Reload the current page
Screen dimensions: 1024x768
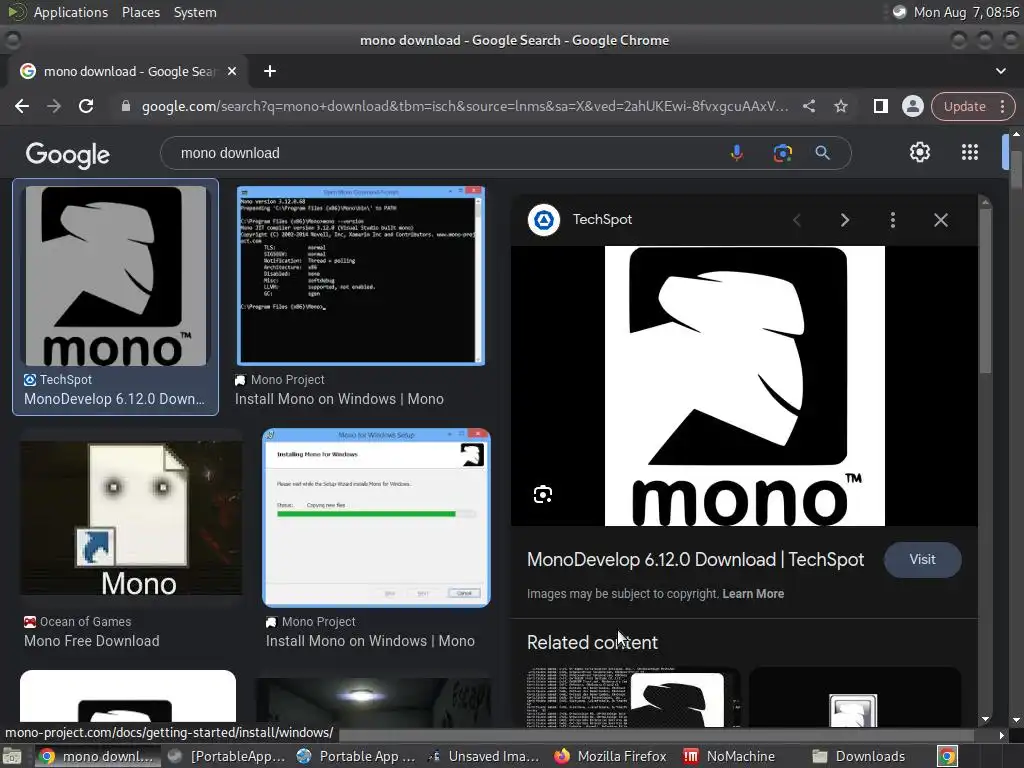pos(86,106)
